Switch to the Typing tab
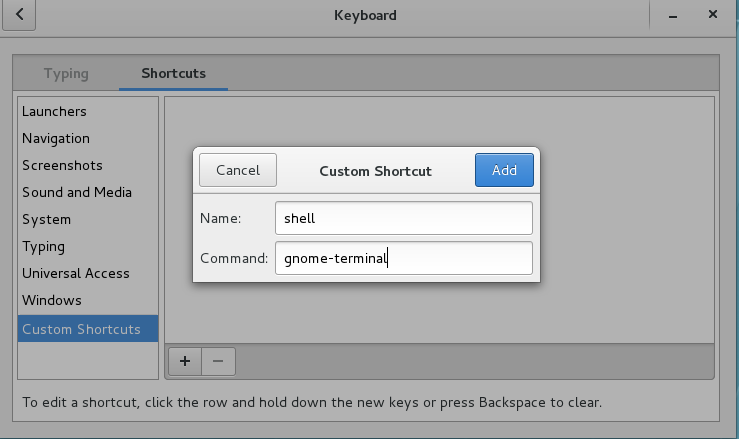This screenshot has height=439, width=739. (x=66, y=73)
